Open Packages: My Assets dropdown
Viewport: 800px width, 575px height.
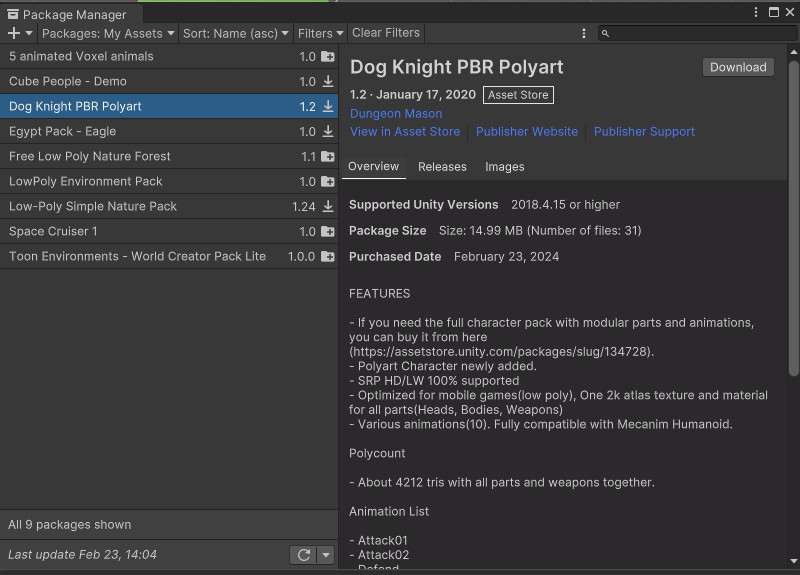pyautogui.click(x=108, y=33)
